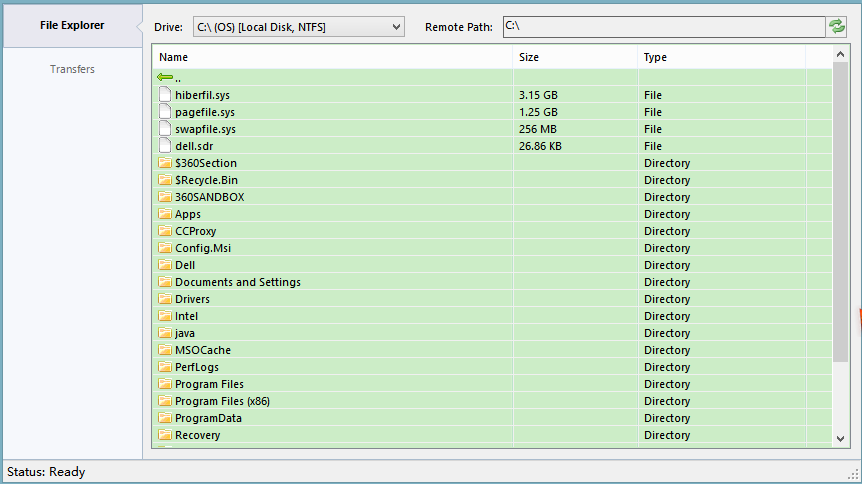Click inside the Remote Path field
Image resolution: width=862 pixels, height=484 pixels.
tap(664, 26)
